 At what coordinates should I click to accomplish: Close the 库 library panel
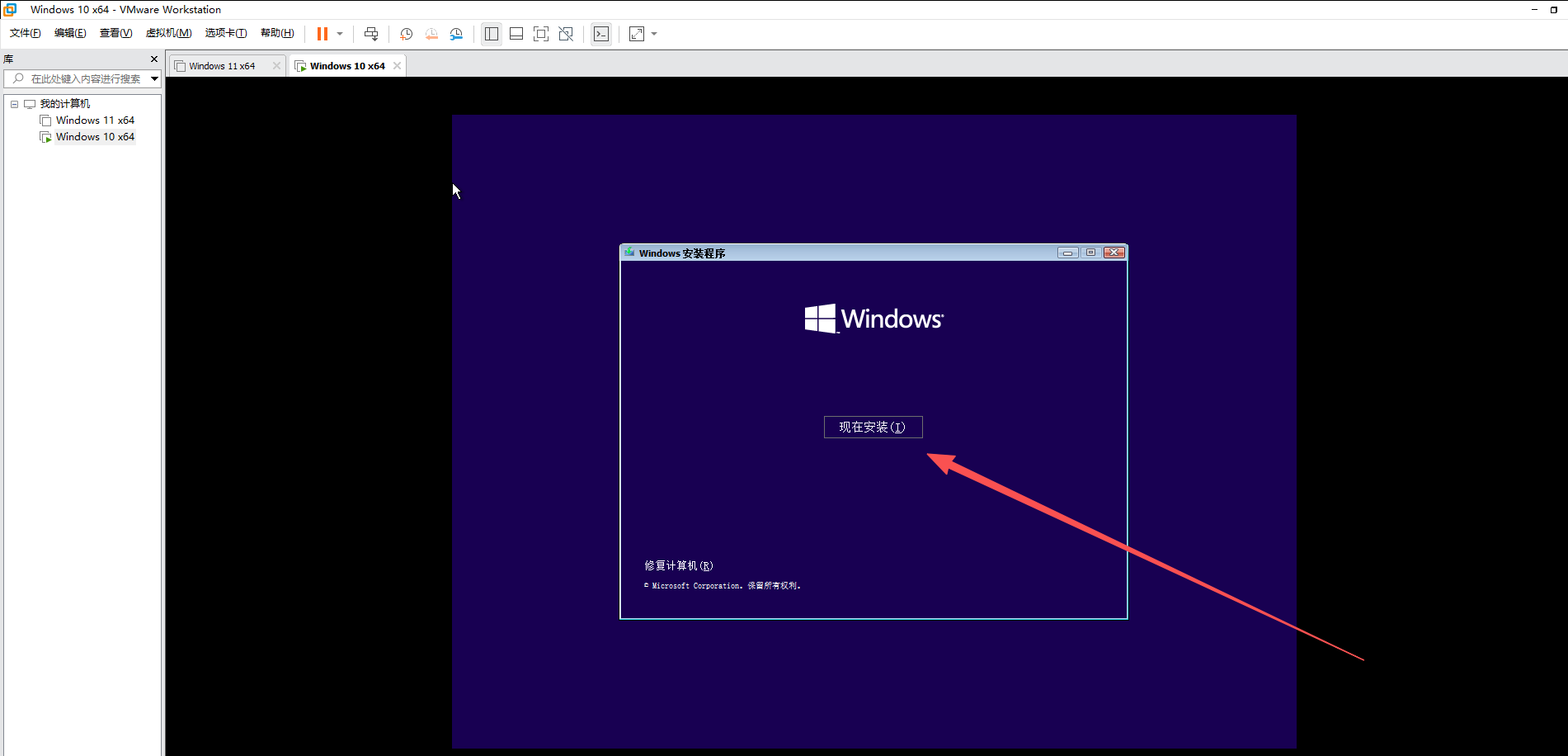coord(153,59)
